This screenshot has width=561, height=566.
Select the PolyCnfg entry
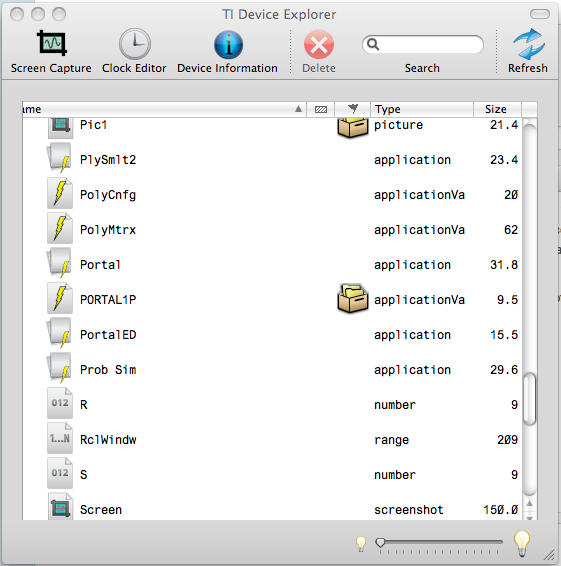point(108,195)
